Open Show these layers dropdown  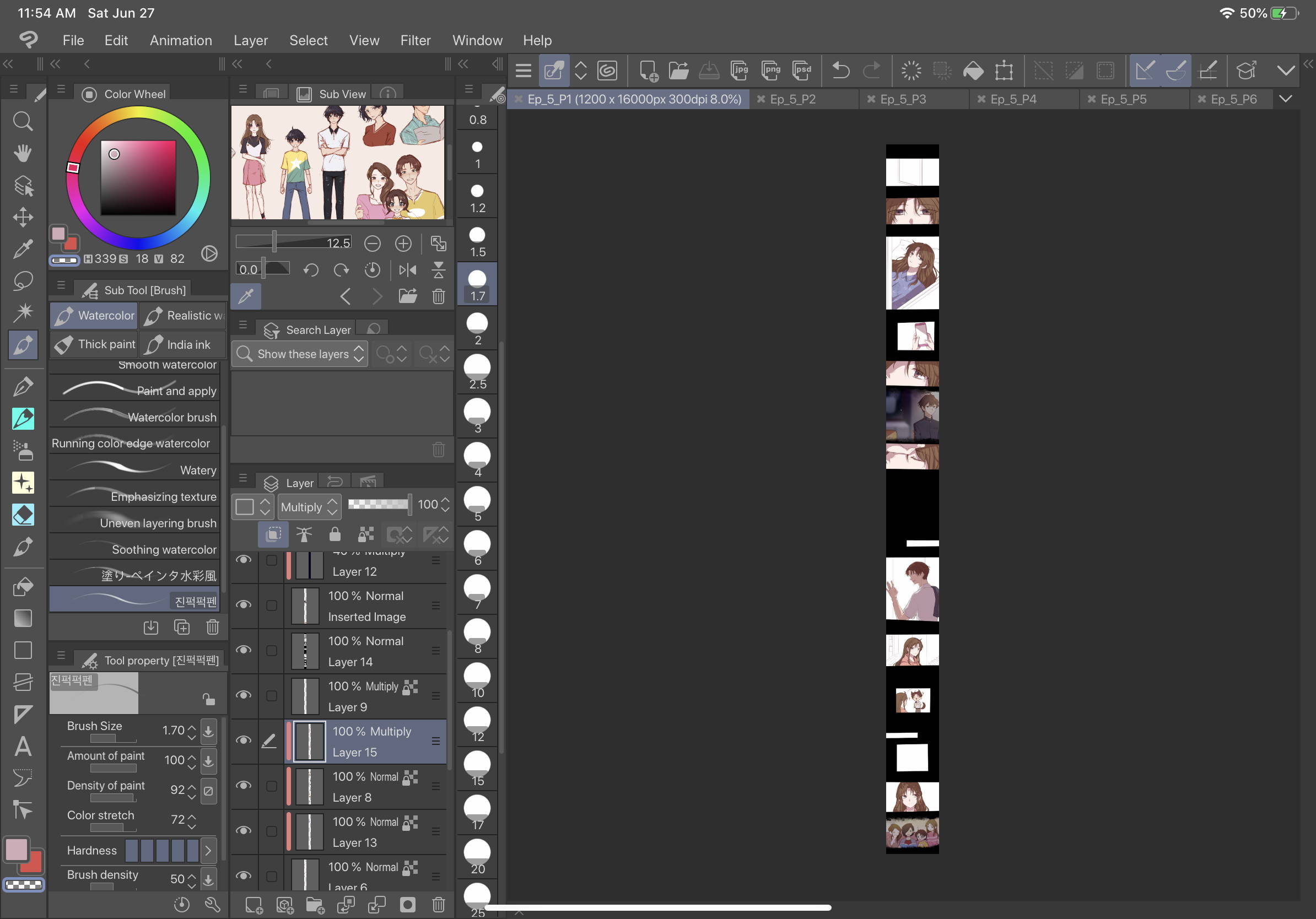tap(300, 354)
